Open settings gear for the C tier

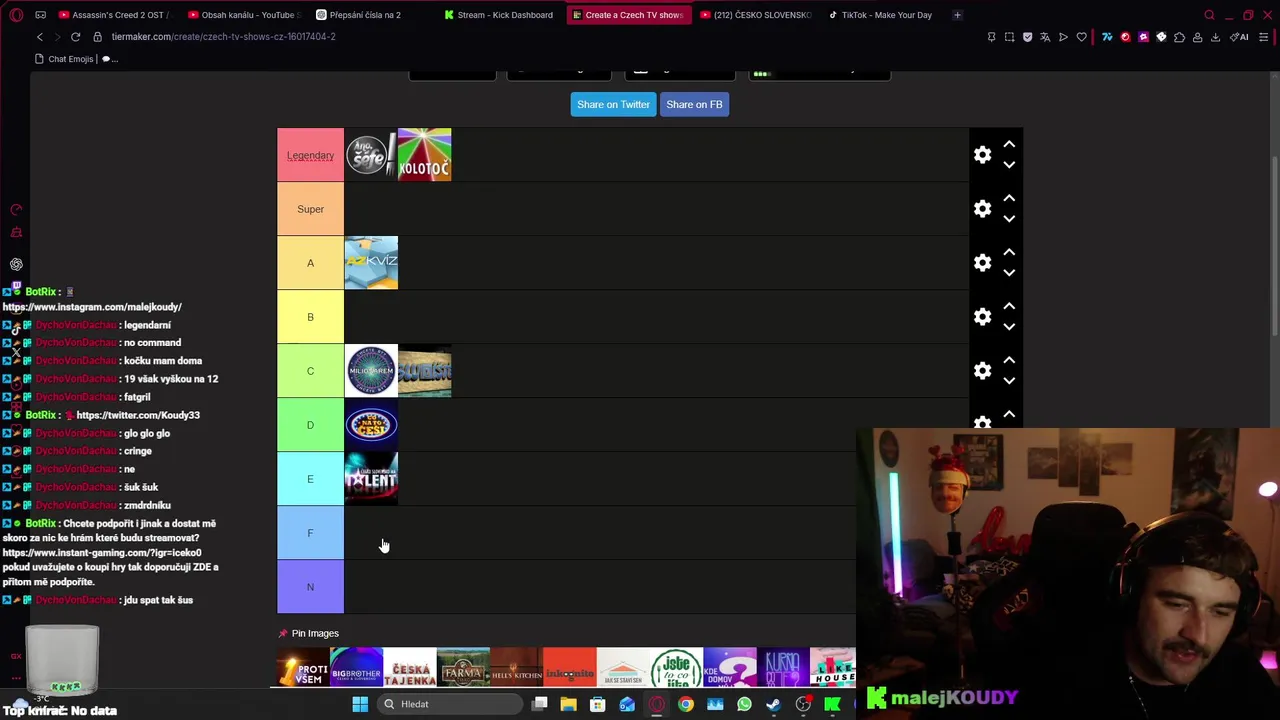[x=982, y=371]
